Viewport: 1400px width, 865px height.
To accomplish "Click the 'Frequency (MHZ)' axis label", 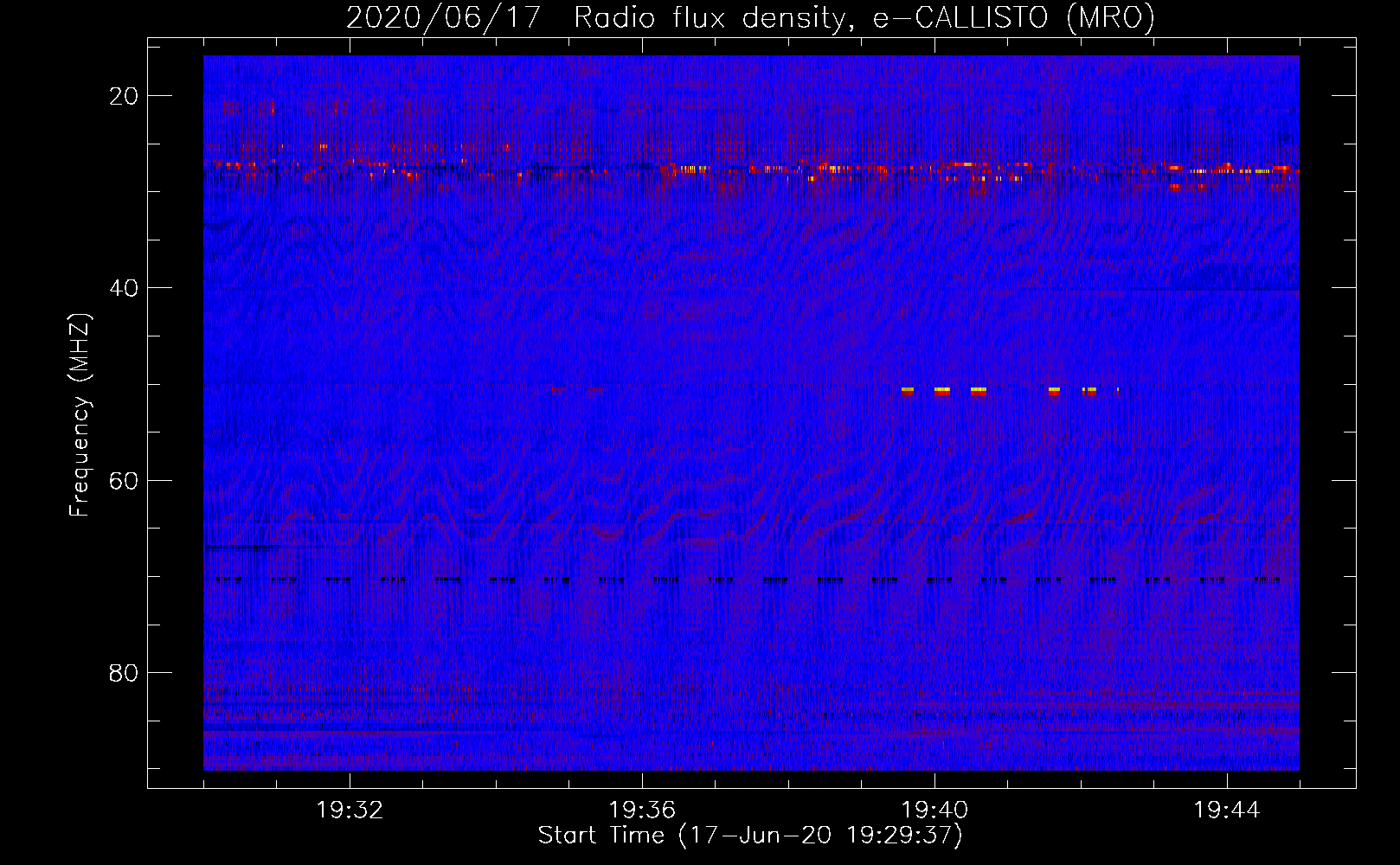I will coord(80,415).
